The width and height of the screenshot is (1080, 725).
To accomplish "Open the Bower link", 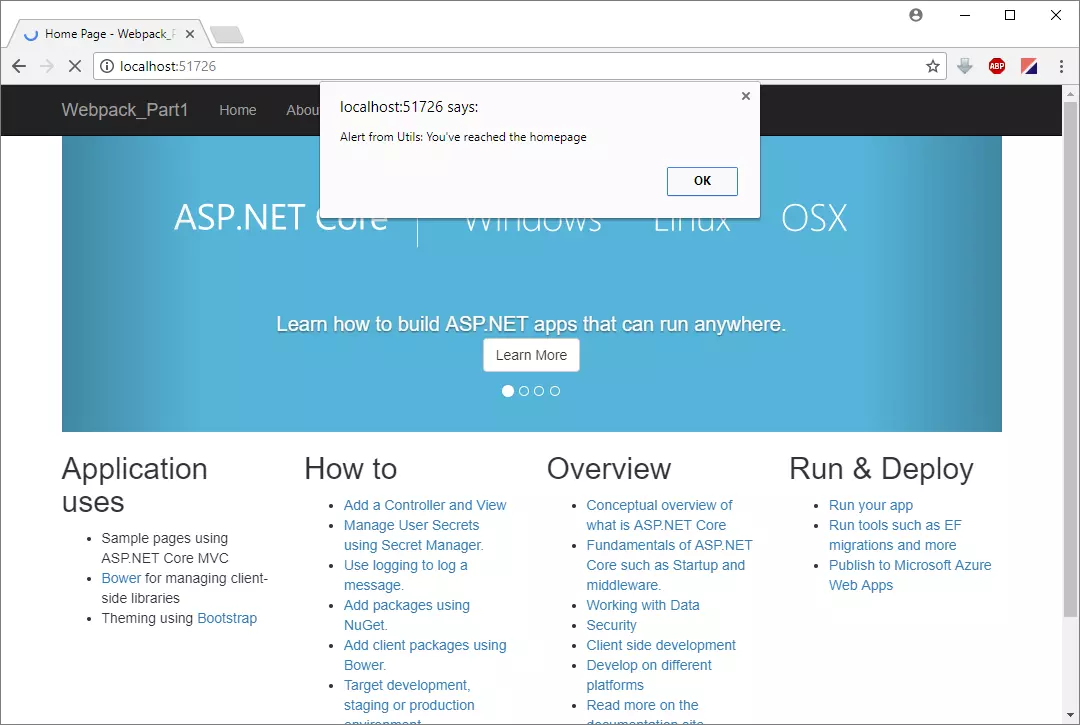I will tap(121, 578).
